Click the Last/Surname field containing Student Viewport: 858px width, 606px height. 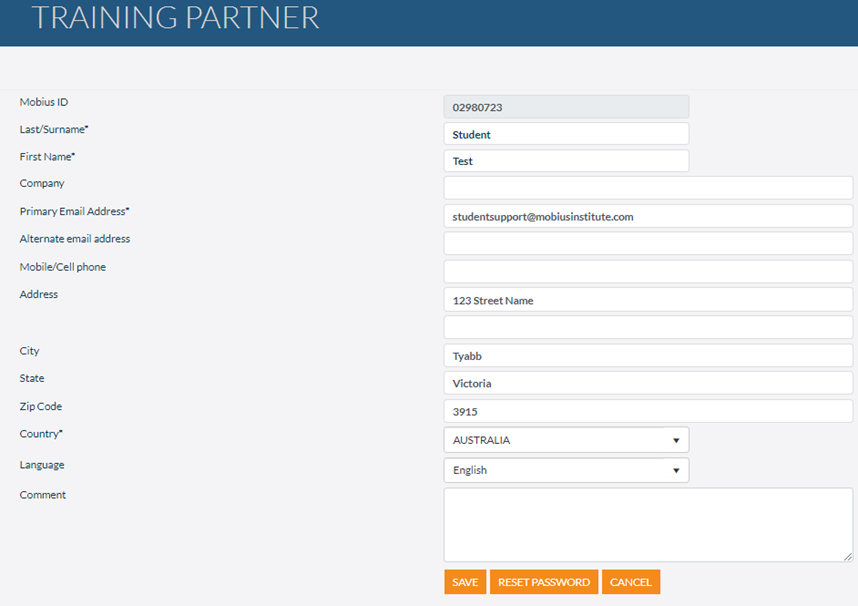(x=566, y=134)
